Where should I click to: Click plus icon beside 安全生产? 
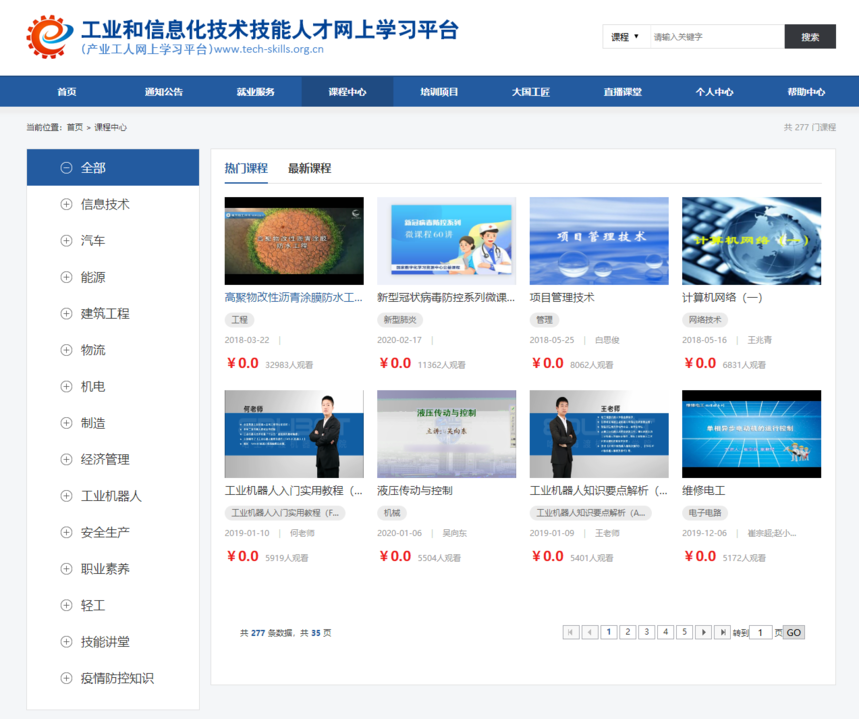66,532
